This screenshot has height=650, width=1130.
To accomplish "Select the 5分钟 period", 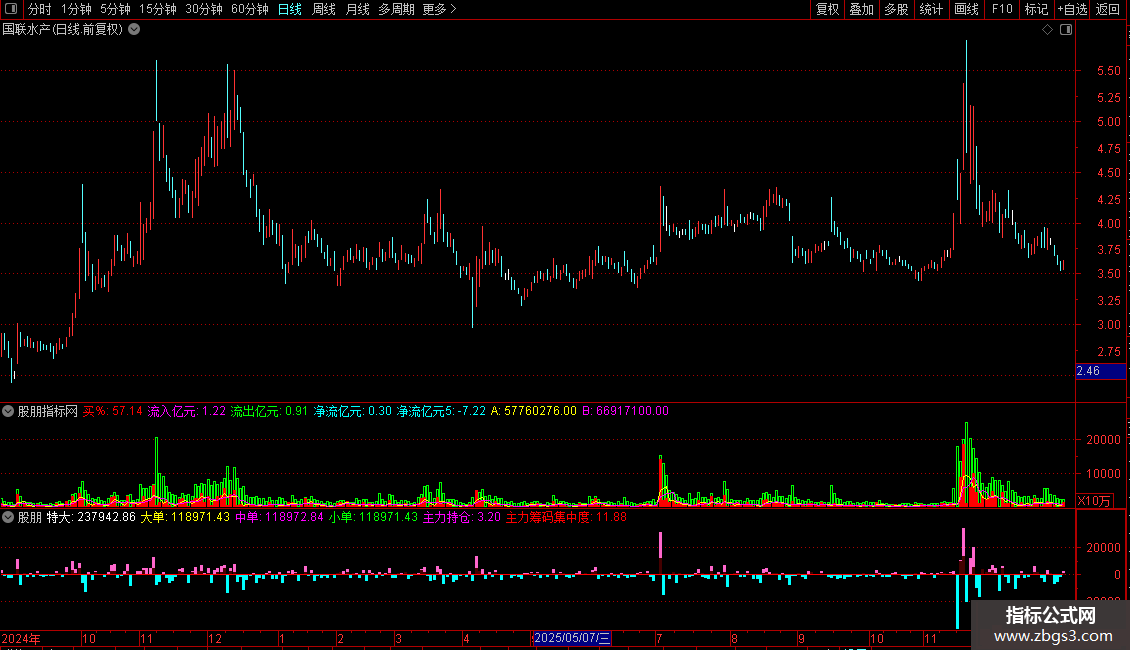I will pyautogui.click(x=115, y=9).
